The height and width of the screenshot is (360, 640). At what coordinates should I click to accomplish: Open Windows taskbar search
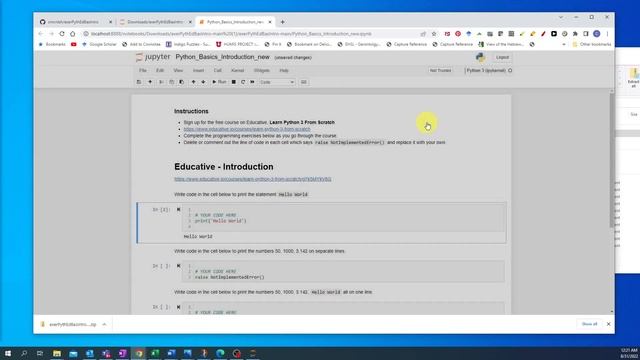(x=24, y=353)
